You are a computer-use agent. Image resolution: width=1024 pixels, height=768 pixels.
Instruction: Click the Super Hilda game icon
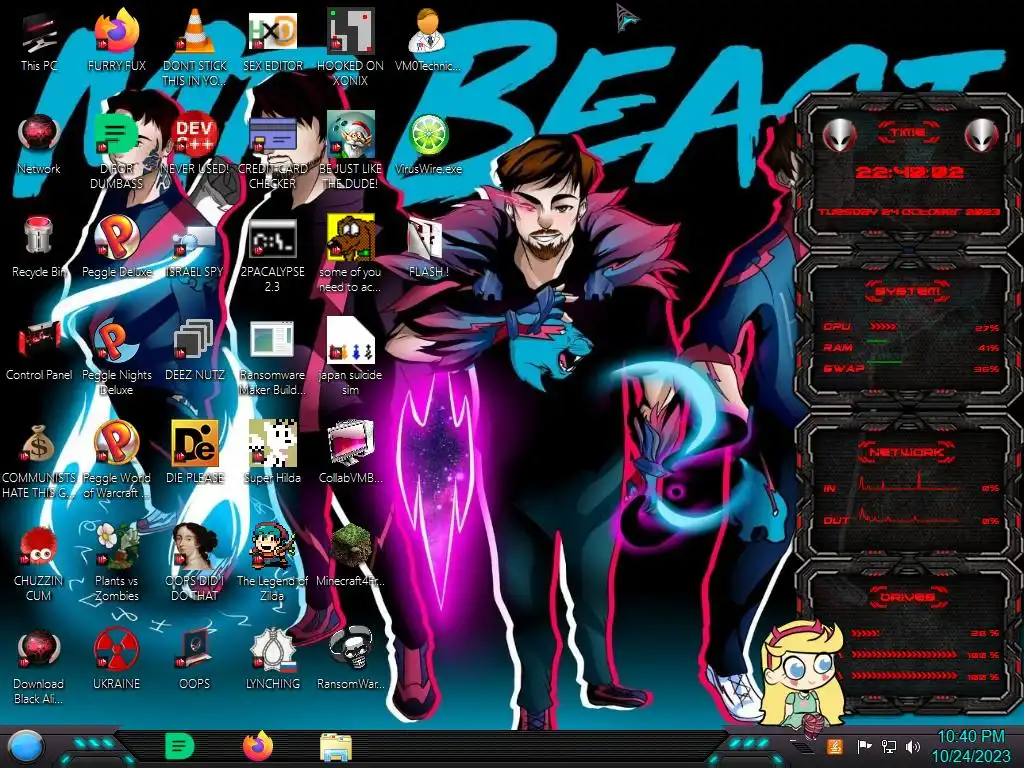[272, 444]
